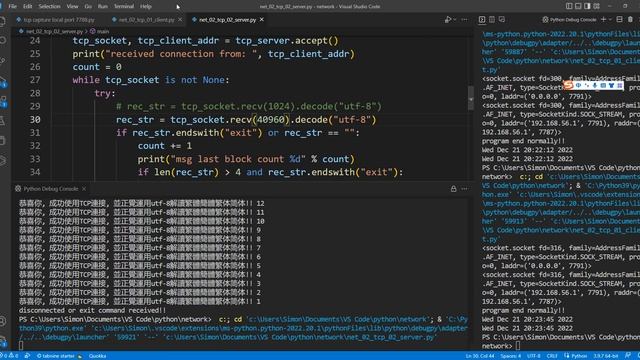The image size is (640, 360).
Task: Click the errors and warnings status item
Action: point(9,356)
